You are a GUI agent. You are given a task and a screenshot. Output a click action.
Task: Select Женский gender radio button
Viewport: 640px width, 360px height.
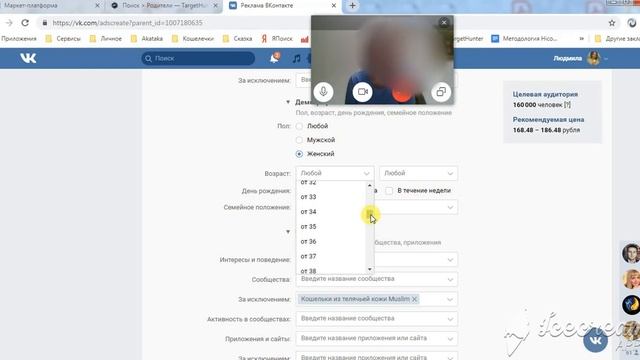click(299, 154)
